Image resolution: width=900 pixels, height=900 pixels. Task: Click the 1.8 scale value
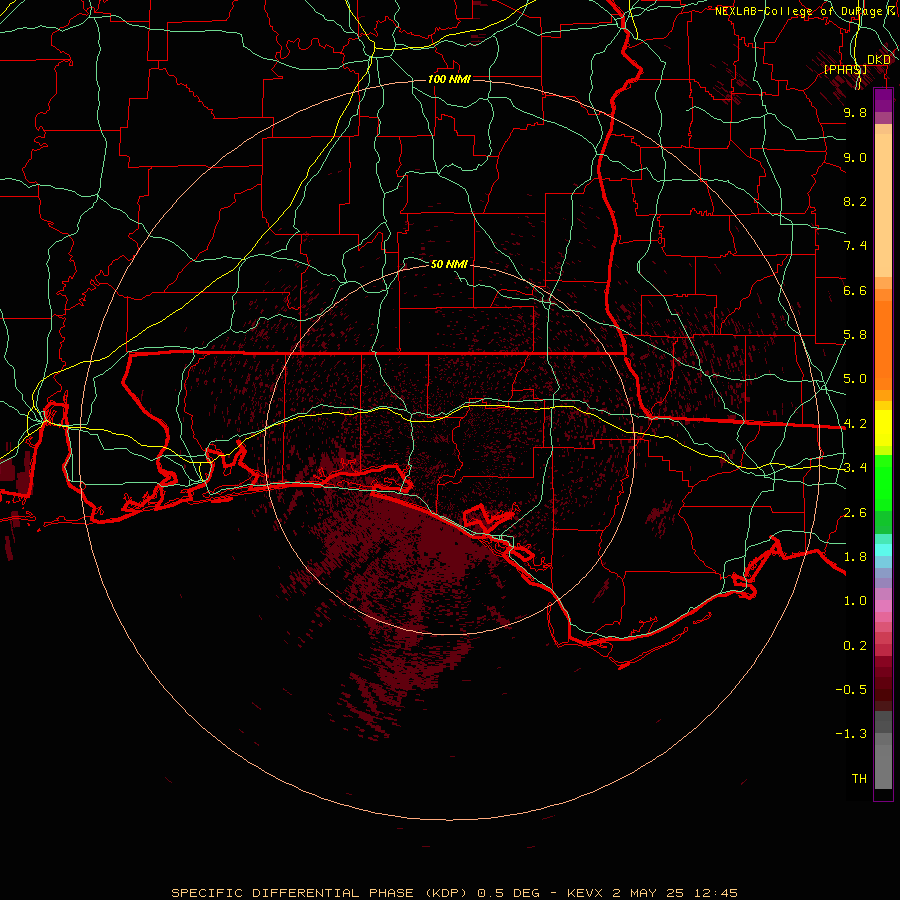coord(855,557)
